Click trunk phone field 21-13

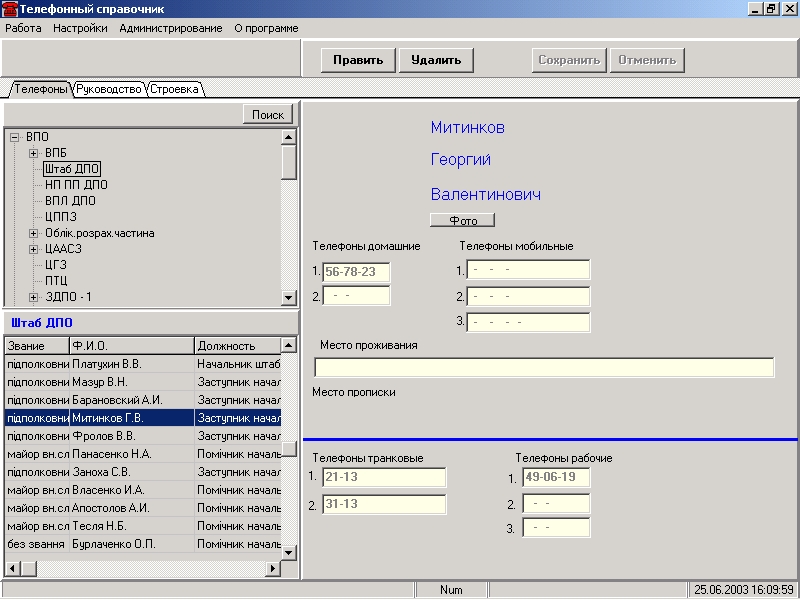[x=384, y=478]
